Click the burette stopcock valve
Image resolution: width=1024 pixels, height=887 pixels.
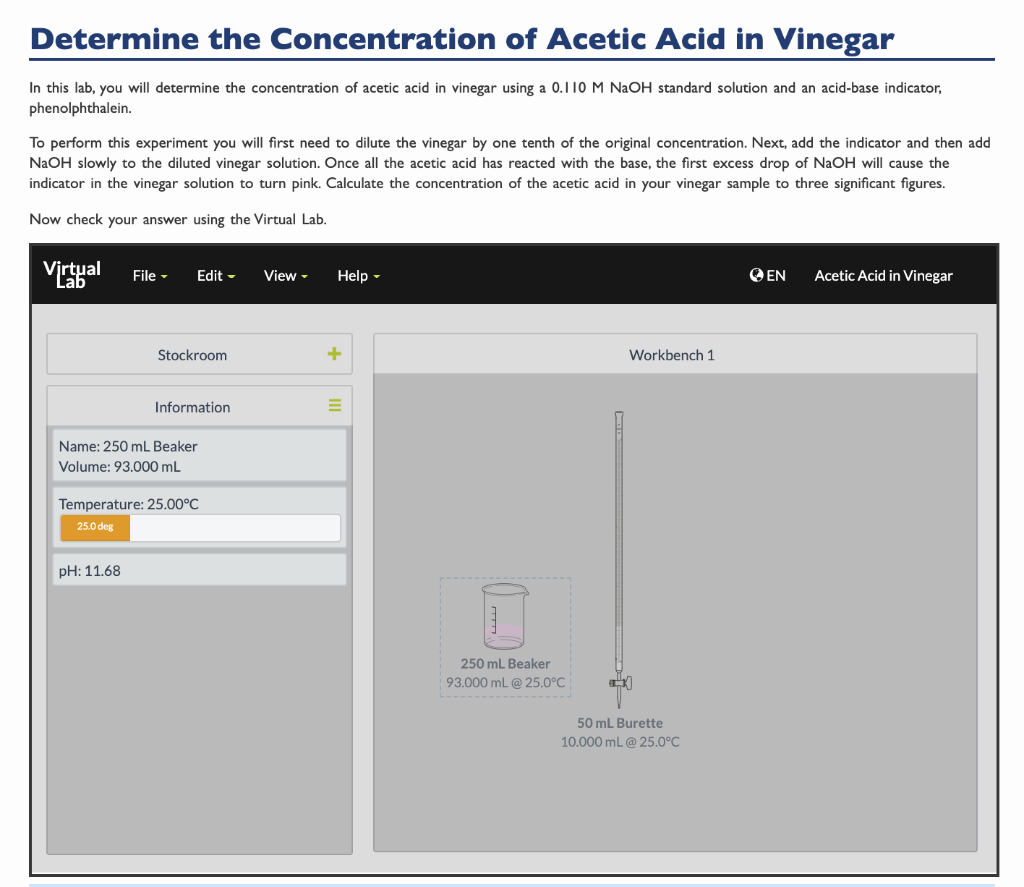(x=620, y=683)
